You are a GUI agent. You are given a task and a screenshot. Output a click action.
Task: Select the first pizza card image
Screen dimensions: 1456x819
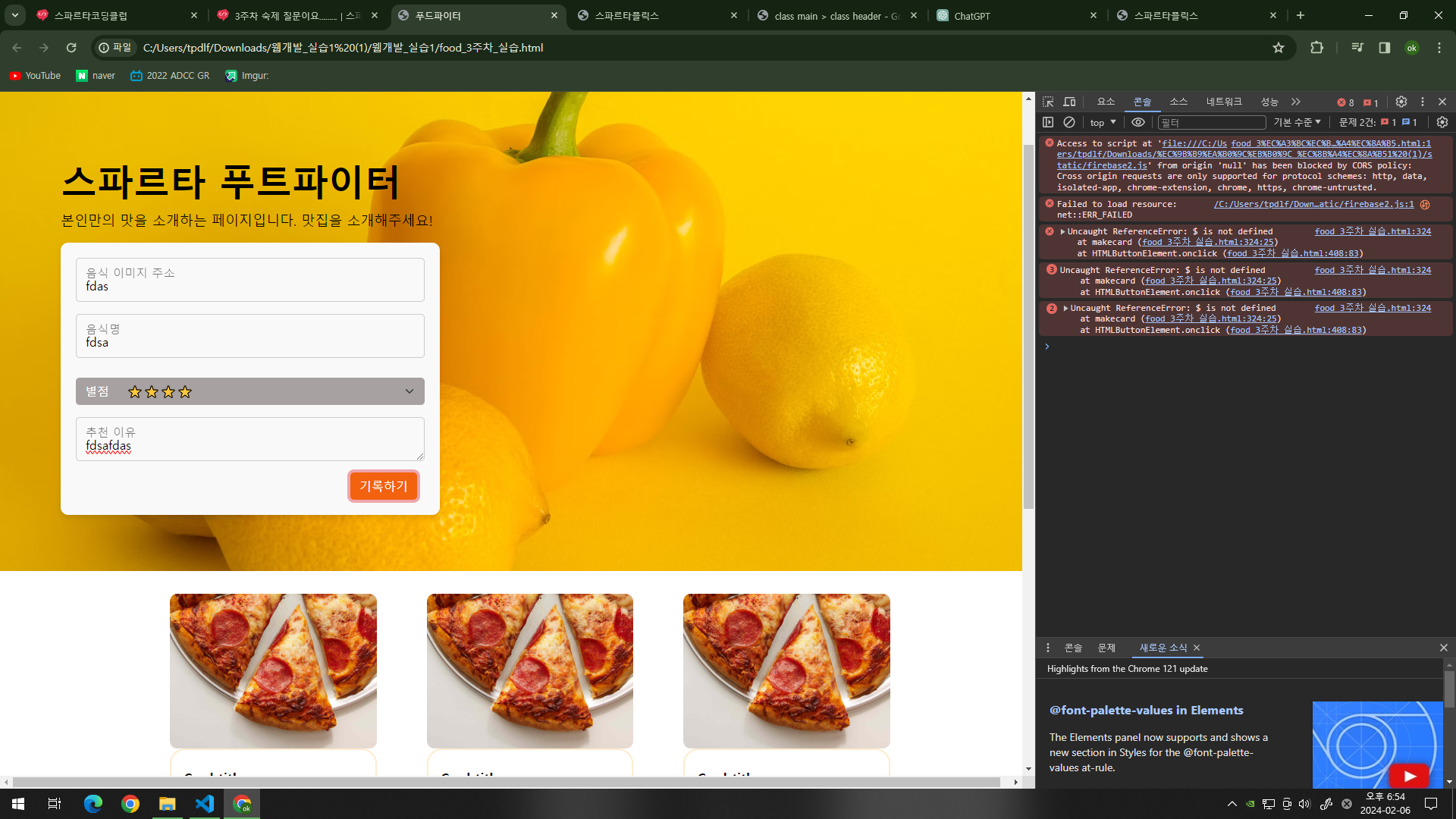tap(273, 671)
